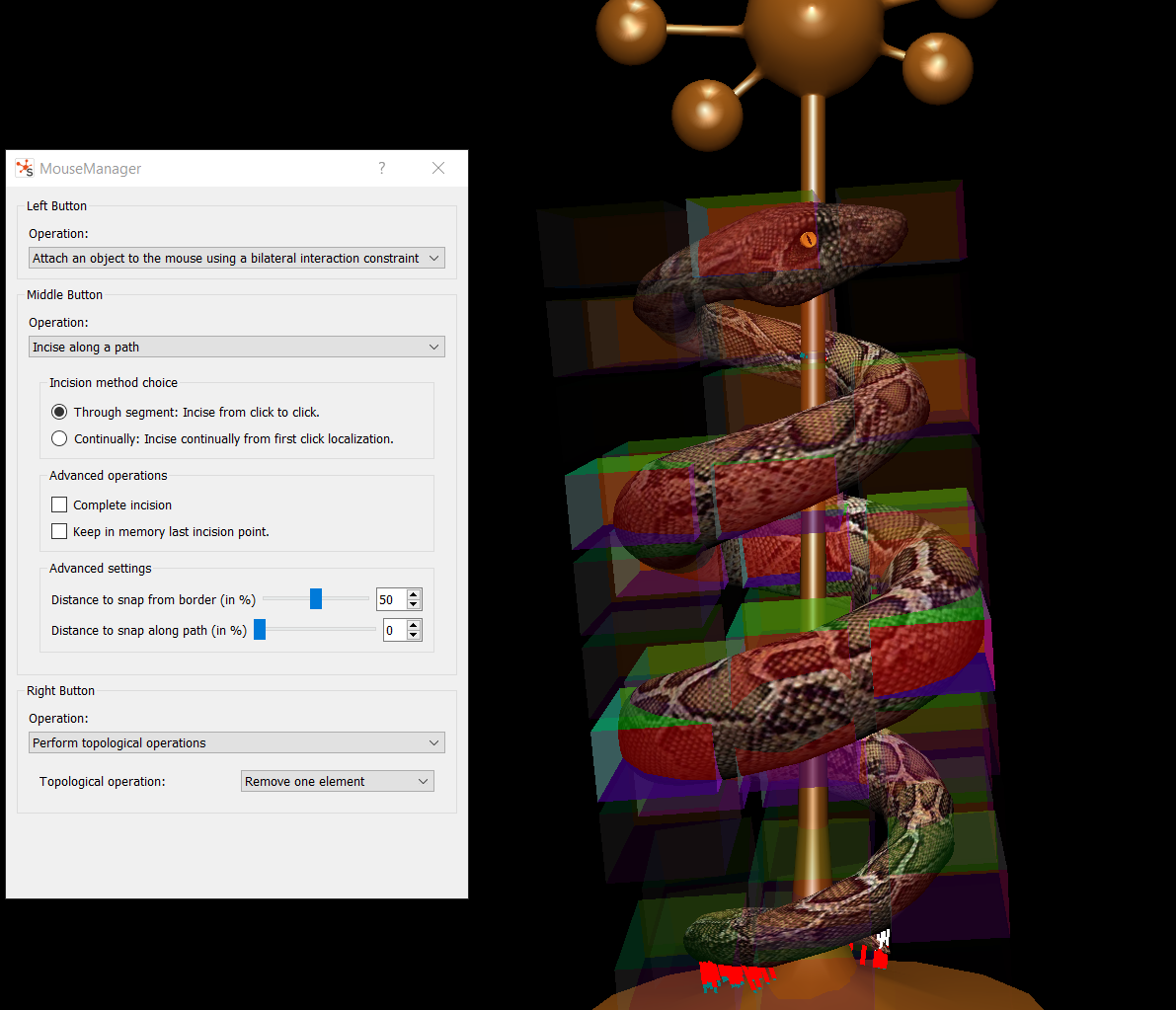Open the Left Button operation dropdown

point(237,258)
